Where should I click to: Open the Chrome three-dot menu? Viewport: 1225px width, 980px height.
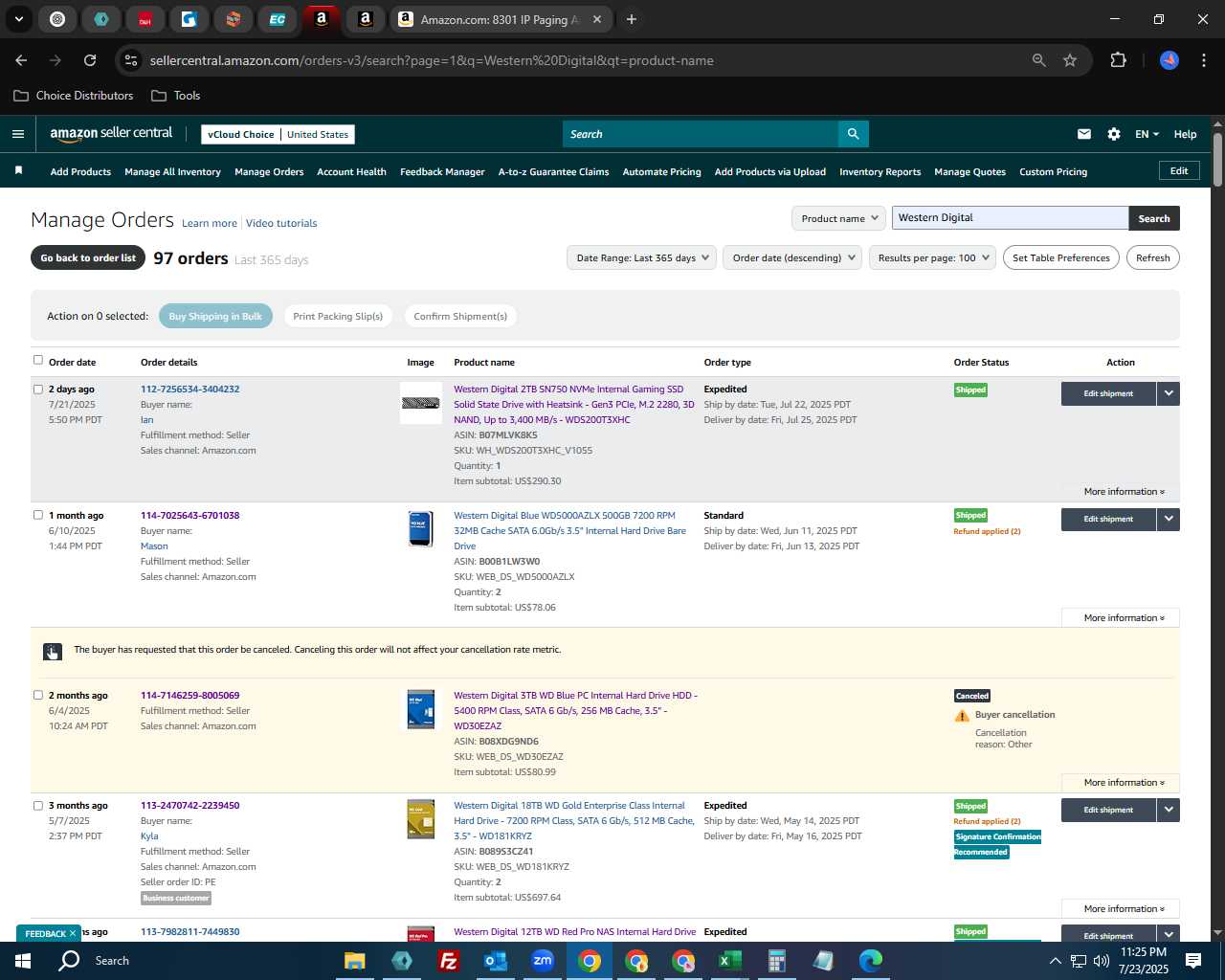pyautogui.click(x=1203, y=60)
